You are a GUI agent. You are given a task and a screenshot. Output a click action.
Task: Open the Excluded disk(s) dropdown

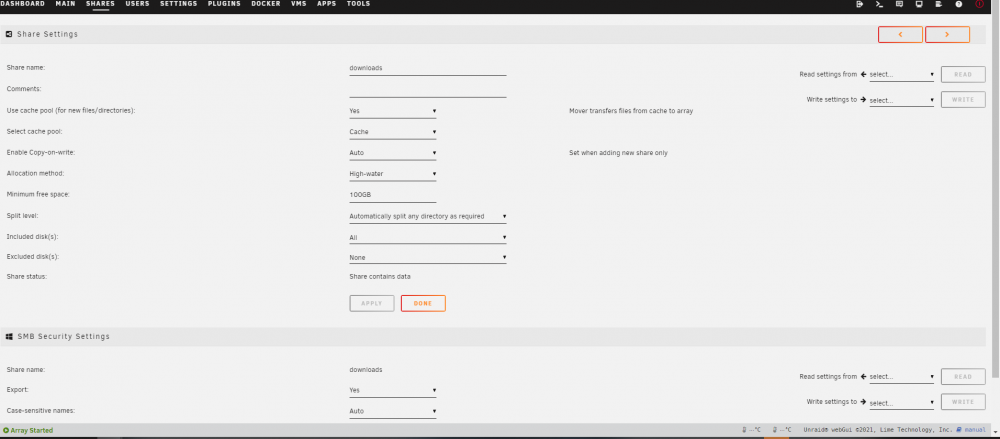click(428, 258)
